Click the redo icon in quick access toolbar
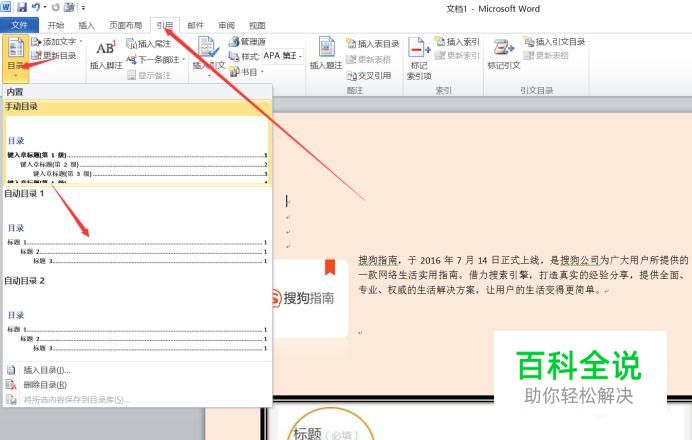Image resolution: width=692 pixels, height=440 pixels. [56, 7]
